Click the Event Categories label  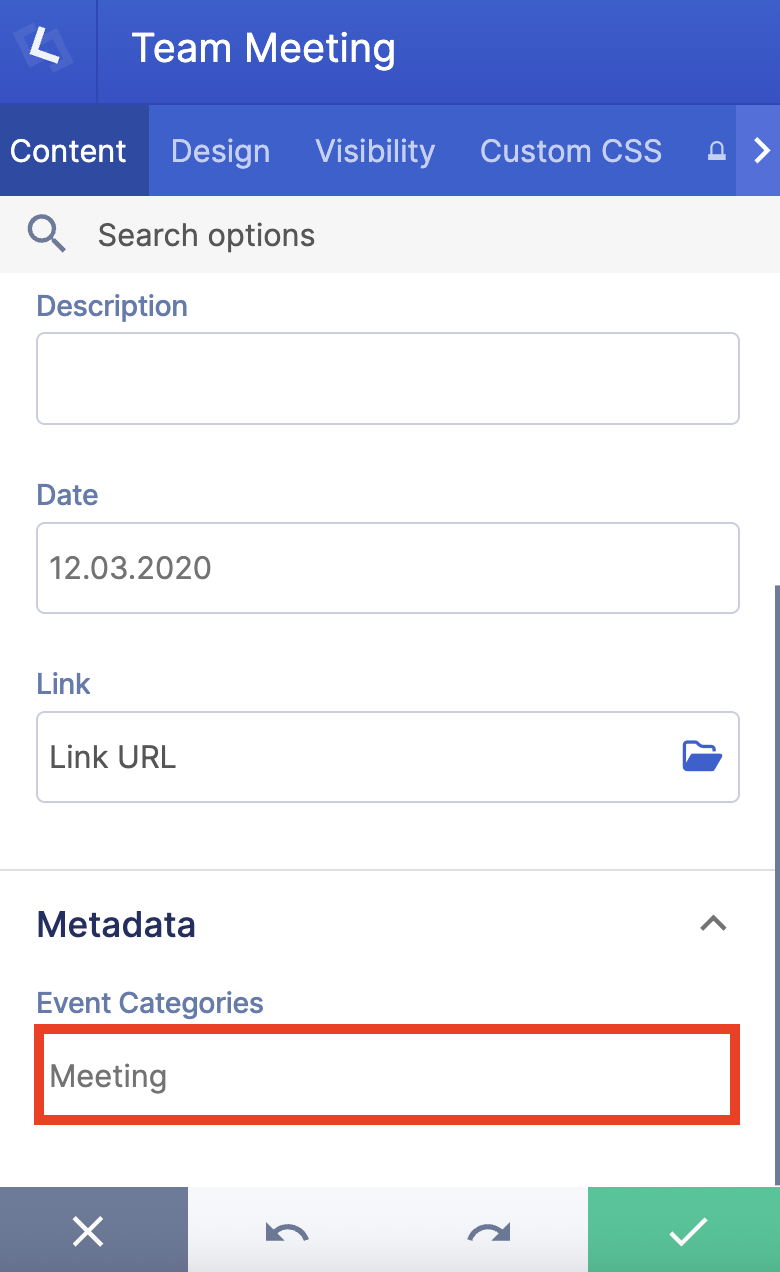149,1003
